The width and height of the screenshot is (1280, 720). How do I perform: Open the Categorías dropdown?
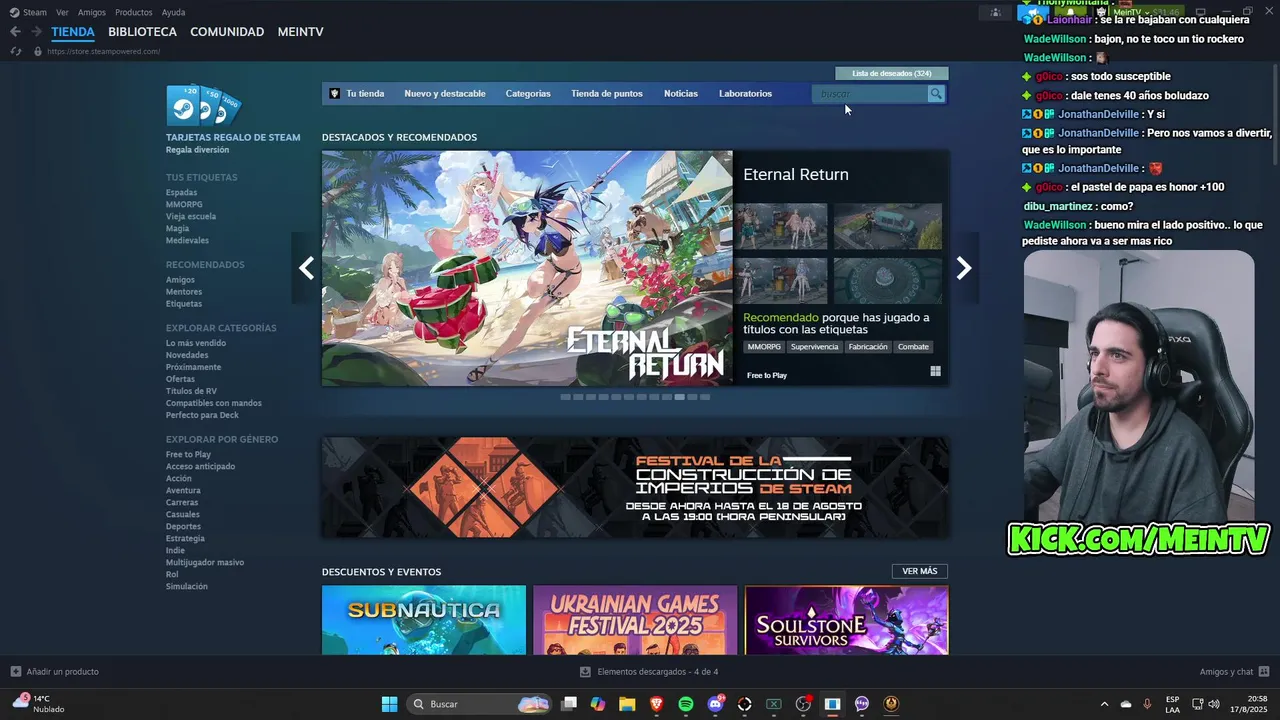528,94
